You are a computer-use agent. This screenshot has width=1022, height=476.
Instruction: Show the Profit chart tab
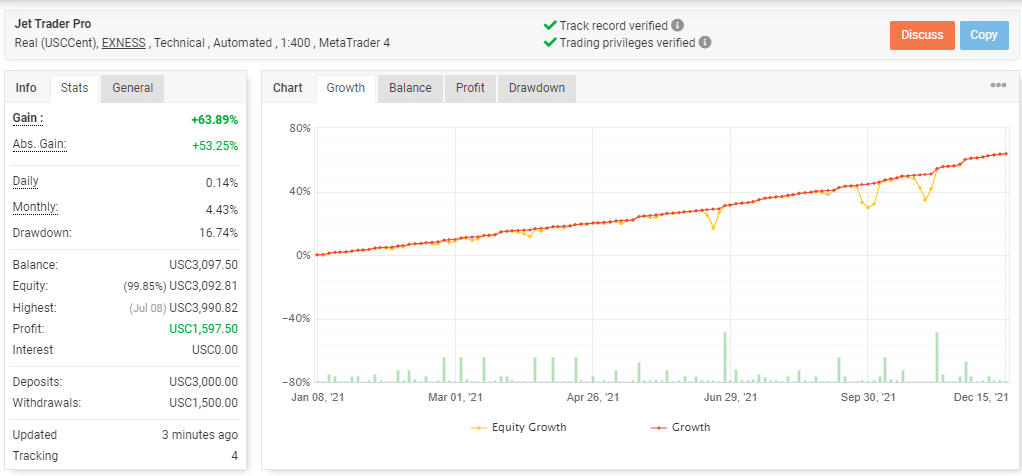[x=470, y=88]
